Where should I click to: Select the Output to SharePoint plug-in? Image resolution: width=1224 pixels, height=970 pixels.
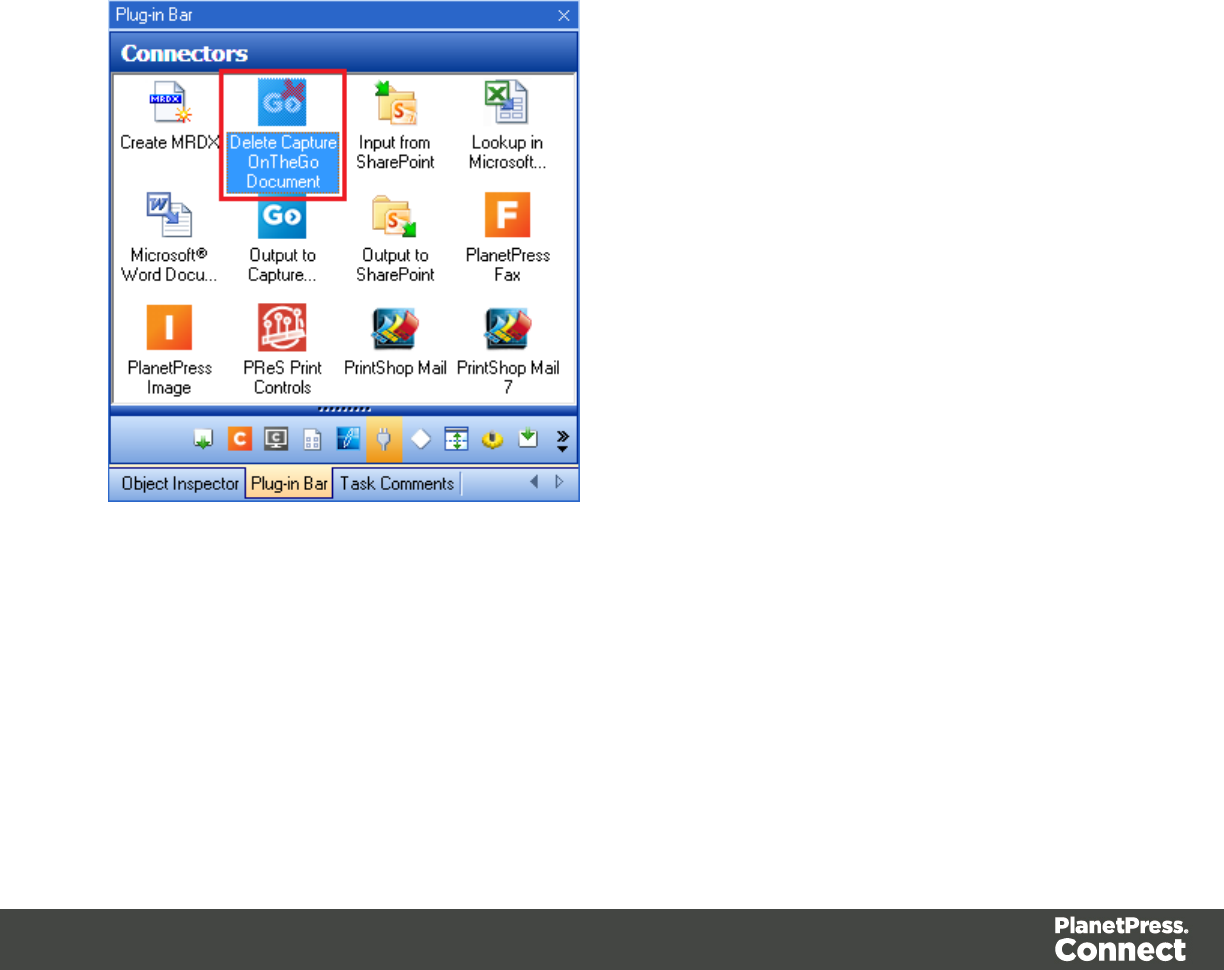(x=395, y=238)
